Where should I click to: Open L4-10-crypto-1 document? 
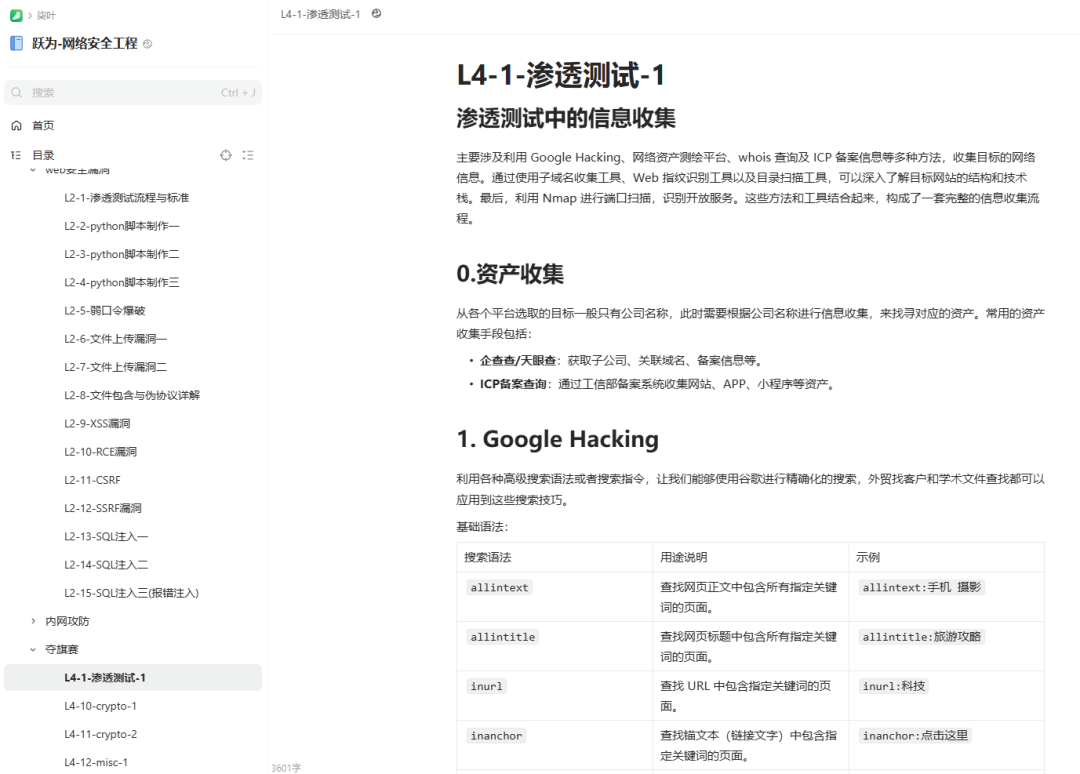[101, 706]
